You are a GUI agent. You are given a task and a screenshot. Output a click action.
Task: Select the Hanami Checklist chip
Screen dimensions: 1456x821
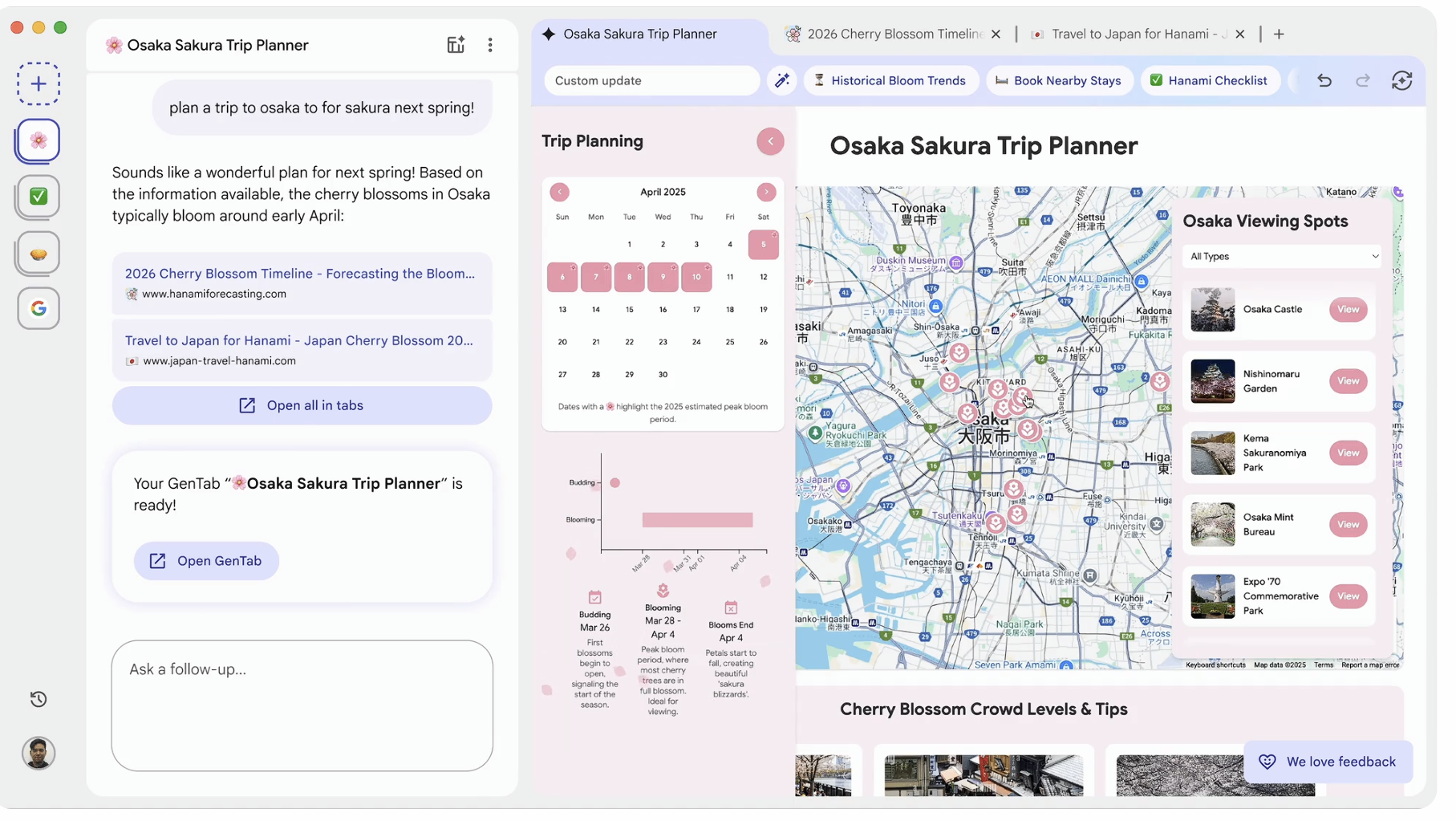[1210, 80]
